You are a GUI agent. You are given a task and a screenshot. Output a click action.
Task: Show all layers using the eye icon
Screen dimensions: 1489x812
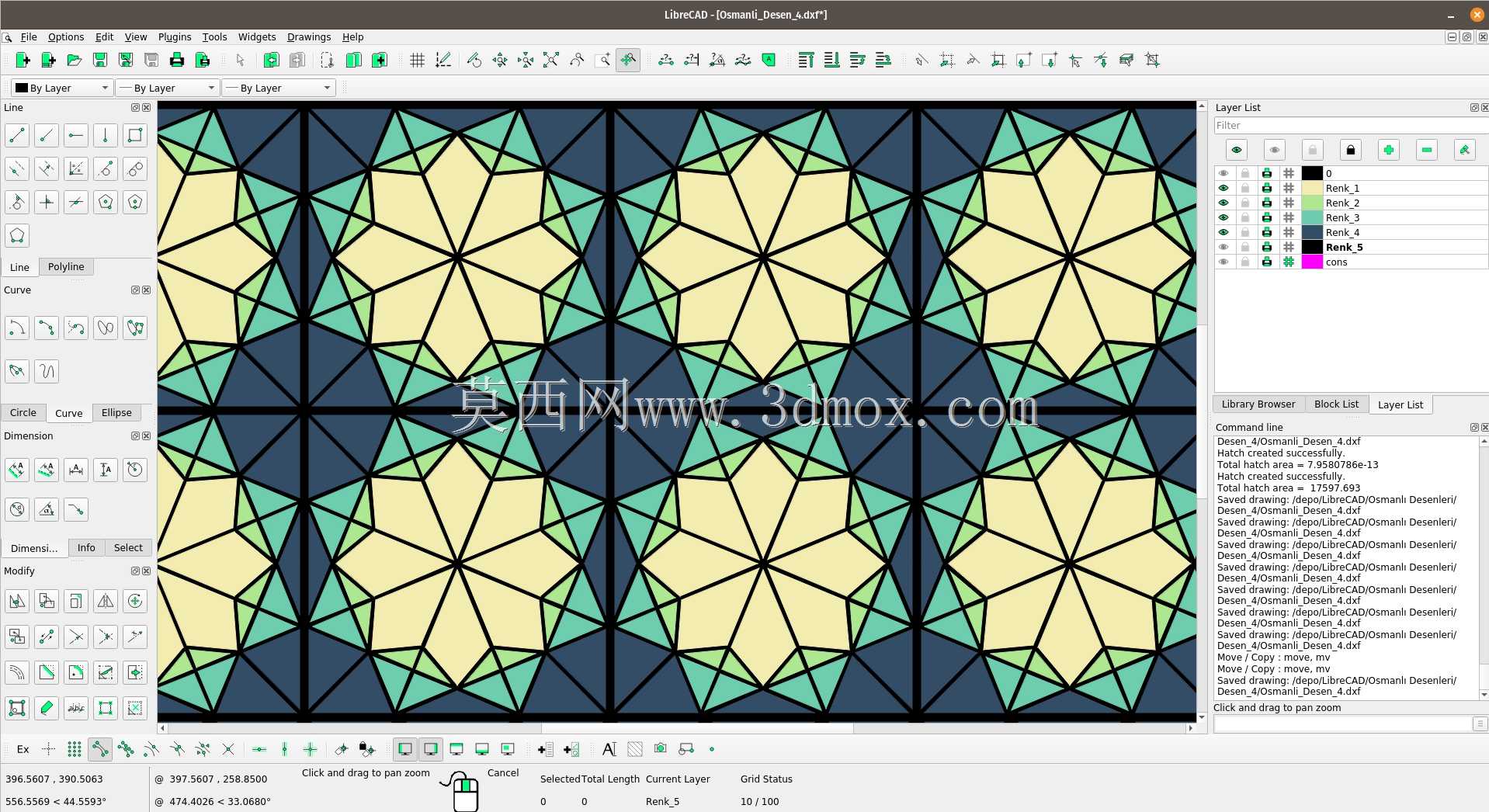pos(1236,150)
